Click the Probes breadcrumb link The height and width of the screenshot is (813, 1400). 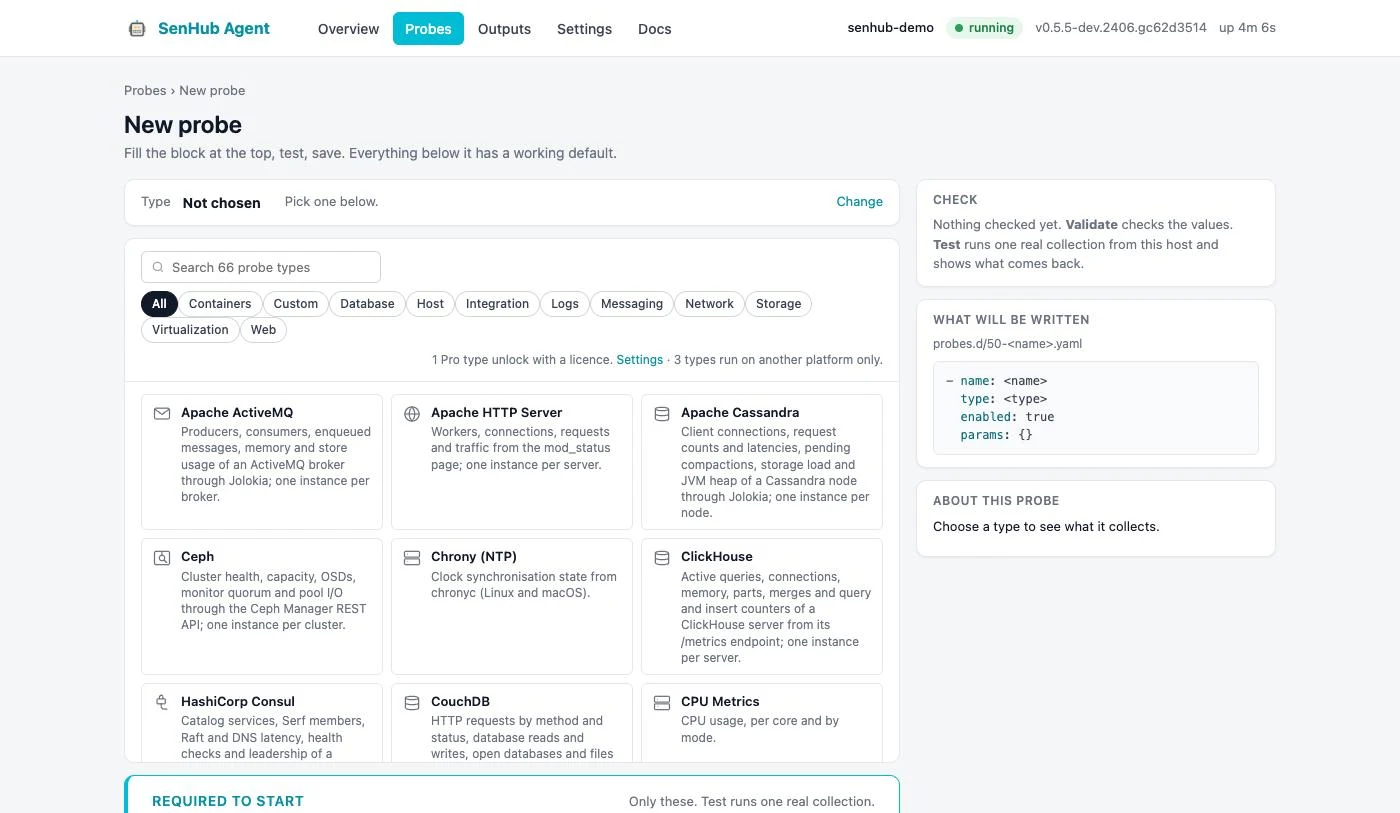point(145,90)
